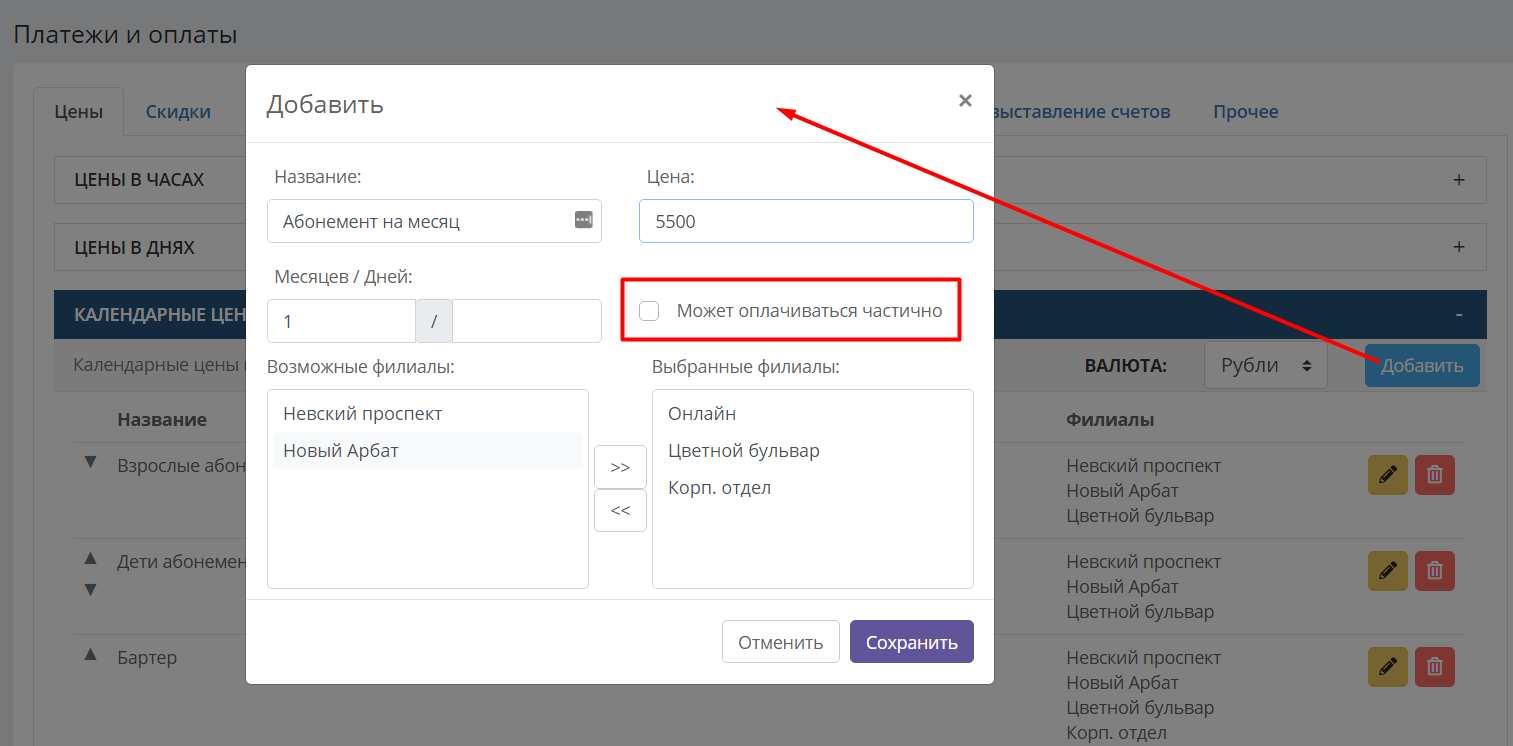Screen dimensions: 1513x746
Task: Edit the Дети абонемент row with pencil icon
Action: pos(1387,570)
